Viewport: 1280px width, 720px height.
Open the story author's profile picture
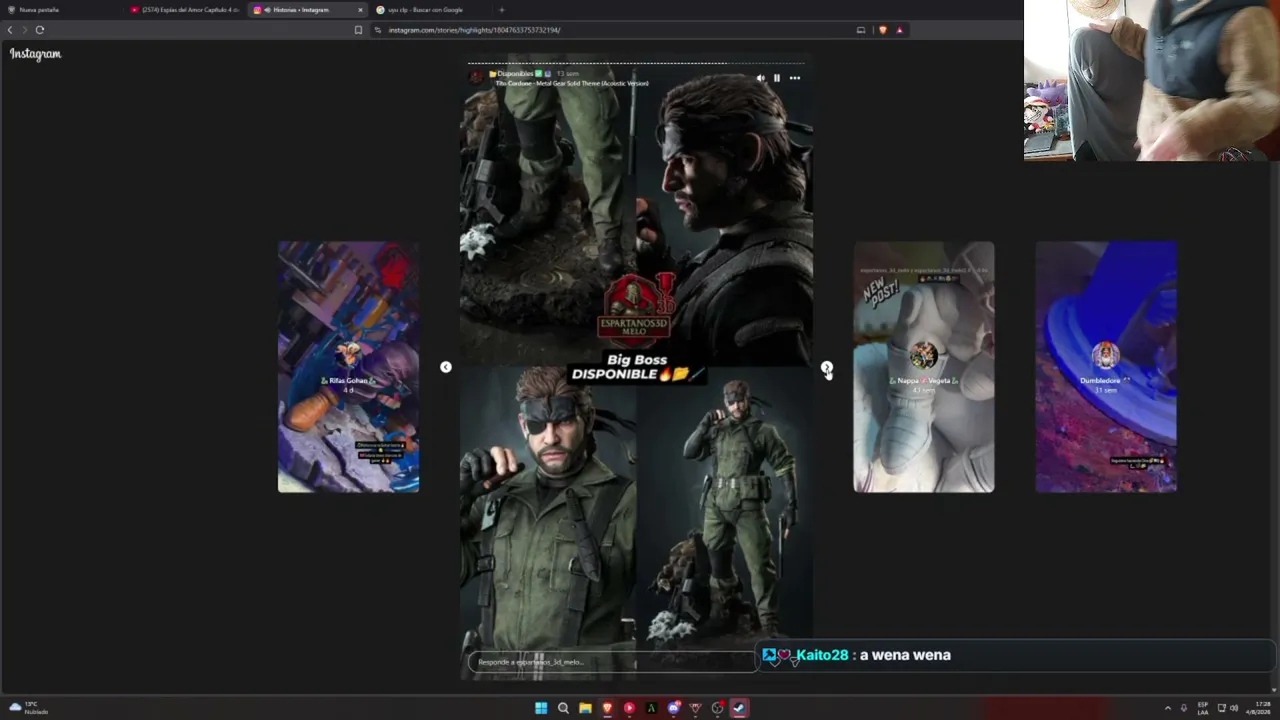477,76
